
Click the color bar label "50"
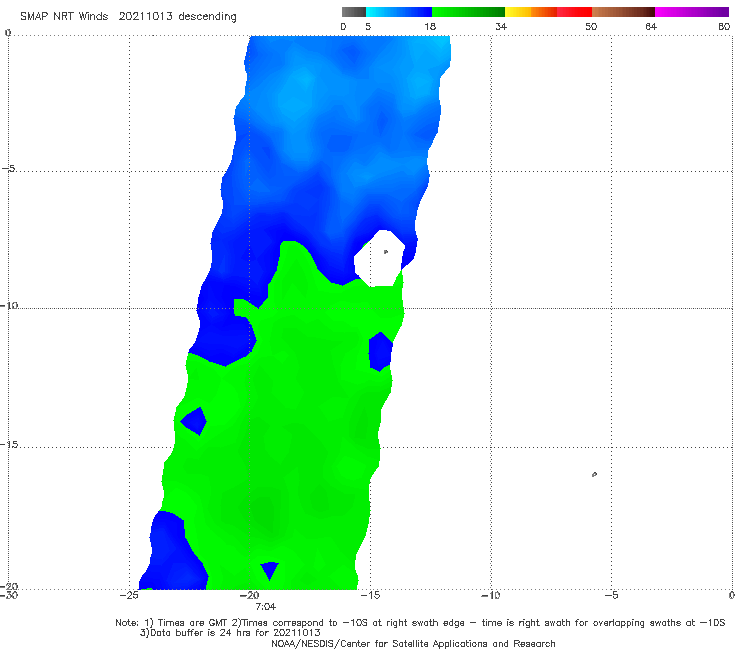tap(591, 27)
